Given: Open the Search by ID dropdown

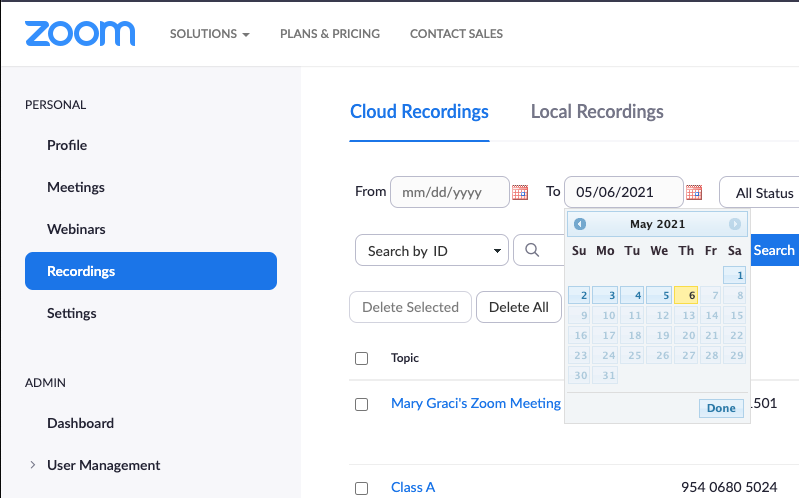Looking at the screenshot, I should click(431, 251).
